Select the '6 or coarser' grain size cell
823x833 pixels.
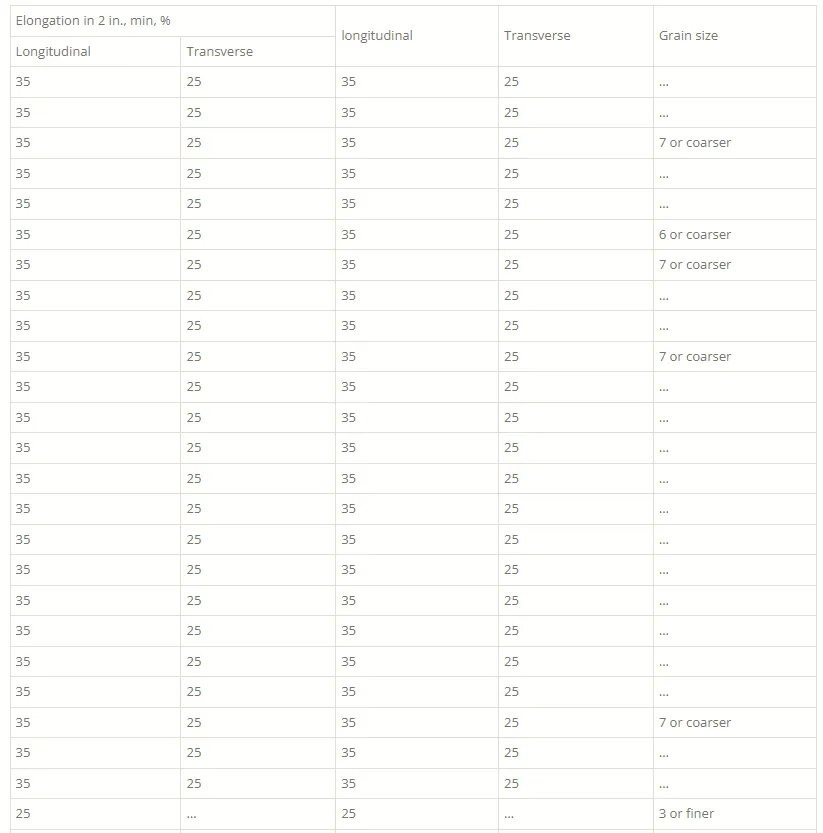tap(695, 234)
